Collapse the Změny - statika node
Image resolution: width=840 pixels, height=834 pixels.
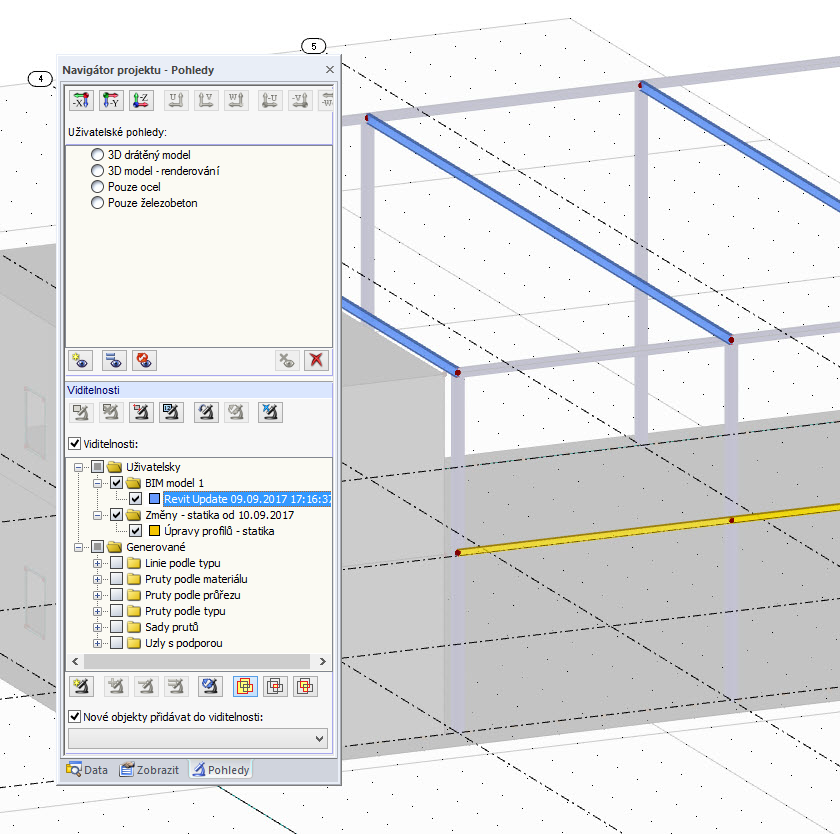tap(98, 515)
